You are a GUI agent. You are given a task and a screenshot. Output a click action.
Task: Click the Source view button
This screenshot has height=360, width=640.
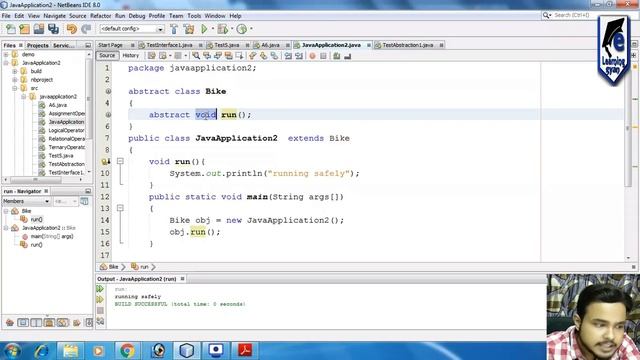point(107,56)
